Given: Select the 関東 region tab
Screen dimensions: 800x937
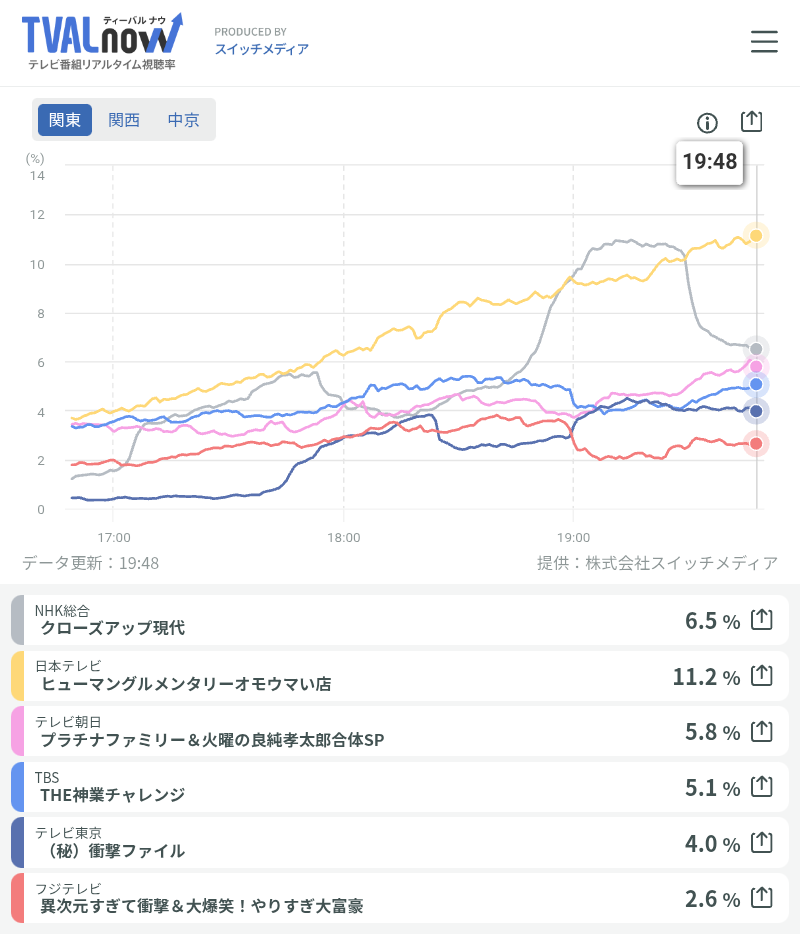Looking at the screenshot, I should click(x=65, y=120).
